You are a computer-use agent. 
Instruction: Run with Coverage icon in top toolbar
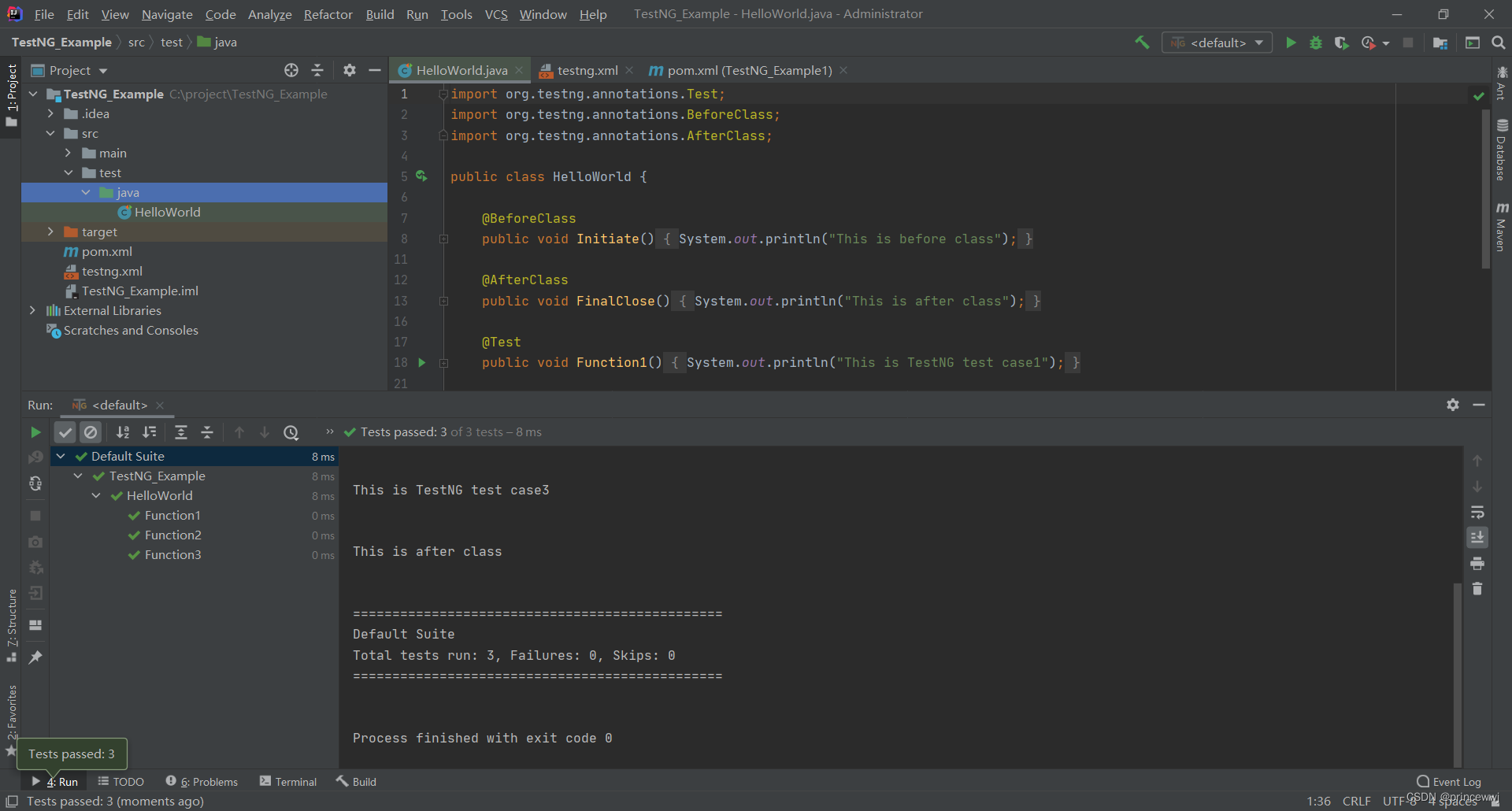pyautogui.click(x=1342, y=43)
